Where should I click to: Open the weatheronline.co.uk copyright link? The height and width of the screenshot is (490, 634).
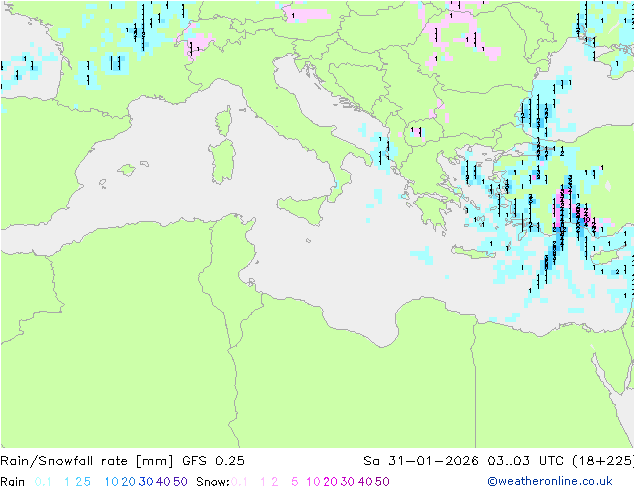coord(550,482)
